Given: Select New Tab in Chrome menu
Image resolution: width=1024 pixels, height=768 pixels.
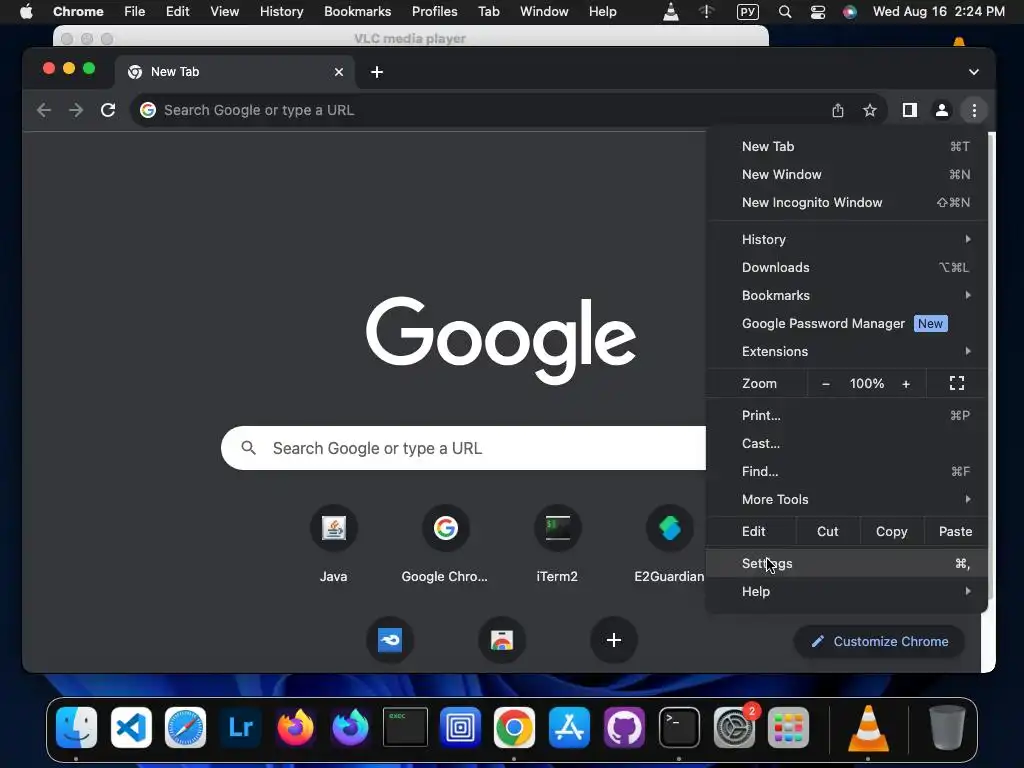Looking at the screenshot, I should (846, 146).
